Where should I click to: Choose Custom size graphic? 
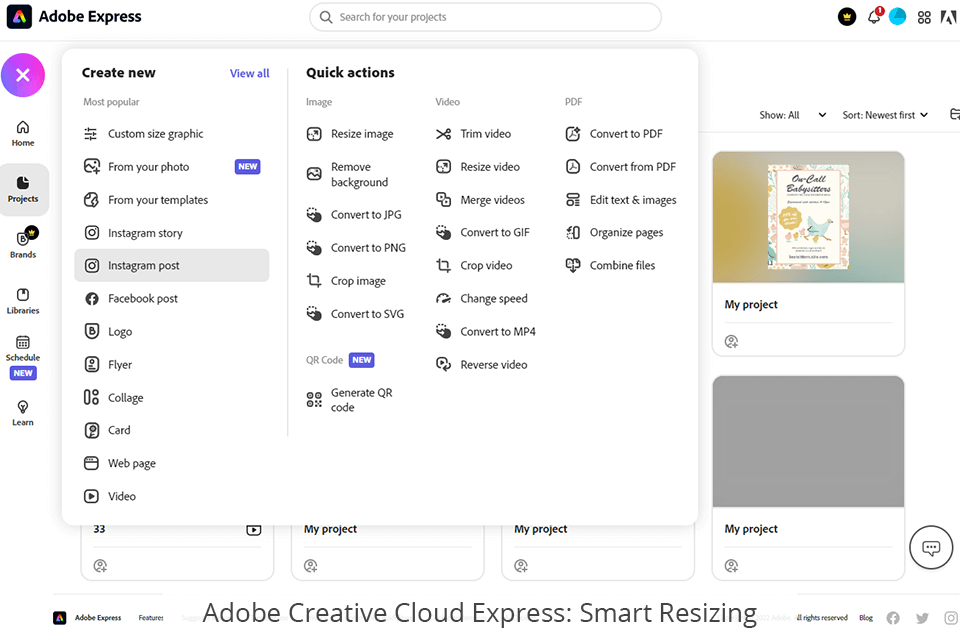pos(171,134)
